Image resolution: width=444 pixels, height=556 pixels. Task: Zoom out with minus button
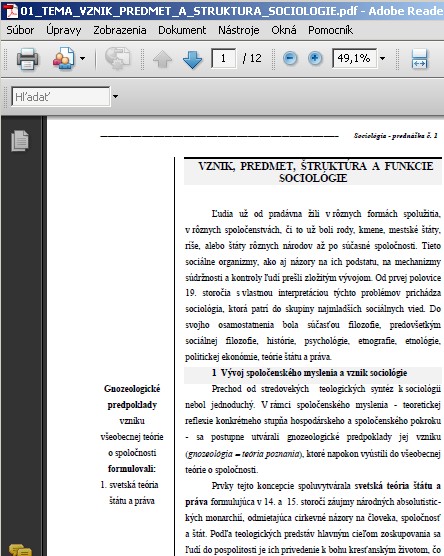click(x=290, y=58)
